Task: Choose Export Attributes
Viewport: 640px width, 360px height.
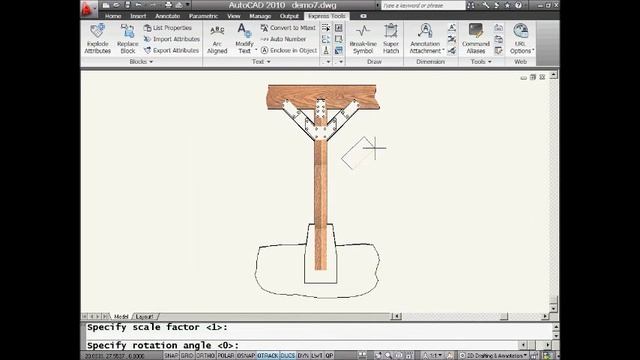Action: (171, 50)
